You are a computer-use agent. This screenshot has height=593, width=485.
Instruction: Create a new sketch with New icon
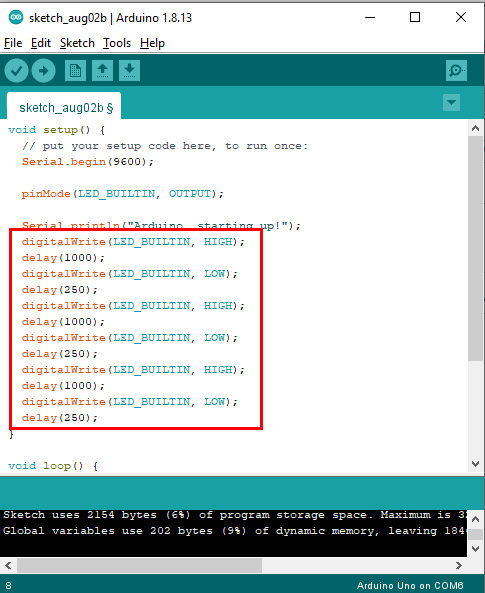click(75, 71)
